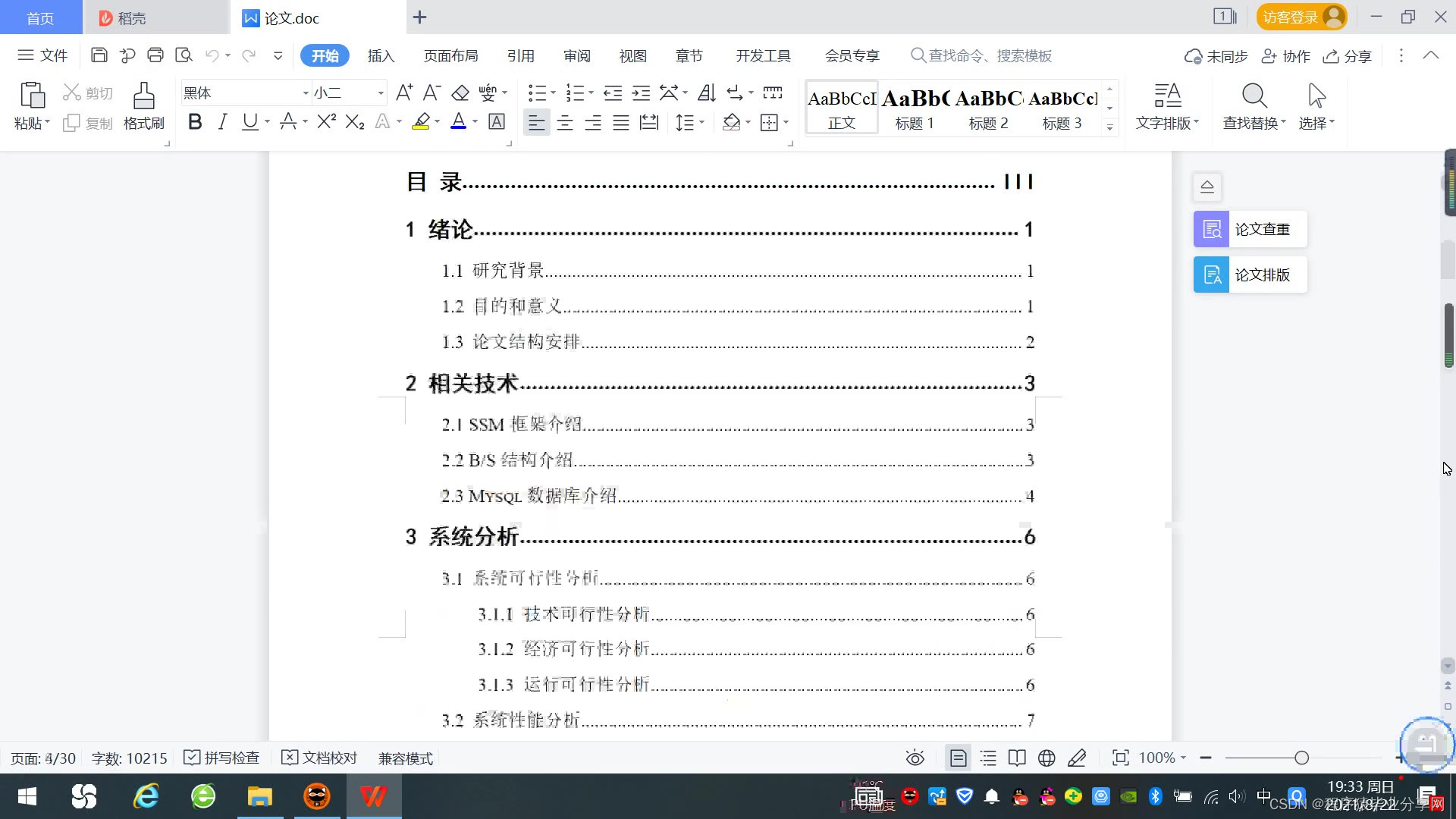Center align text icon
The width and height of the screenshot is (1456, 819).
[564, 123]
